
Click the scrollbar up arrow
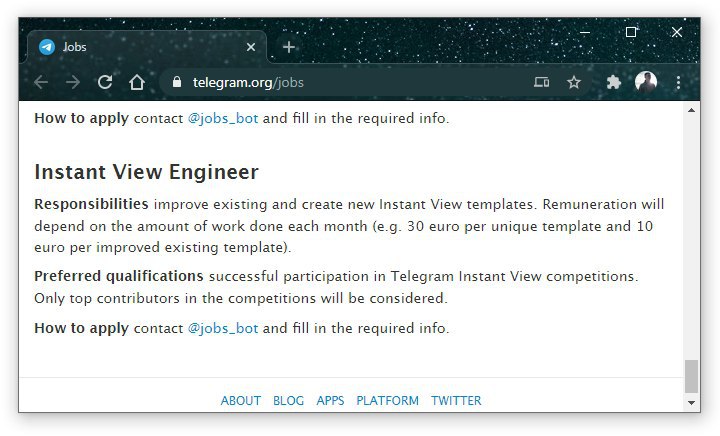point(691,110)
